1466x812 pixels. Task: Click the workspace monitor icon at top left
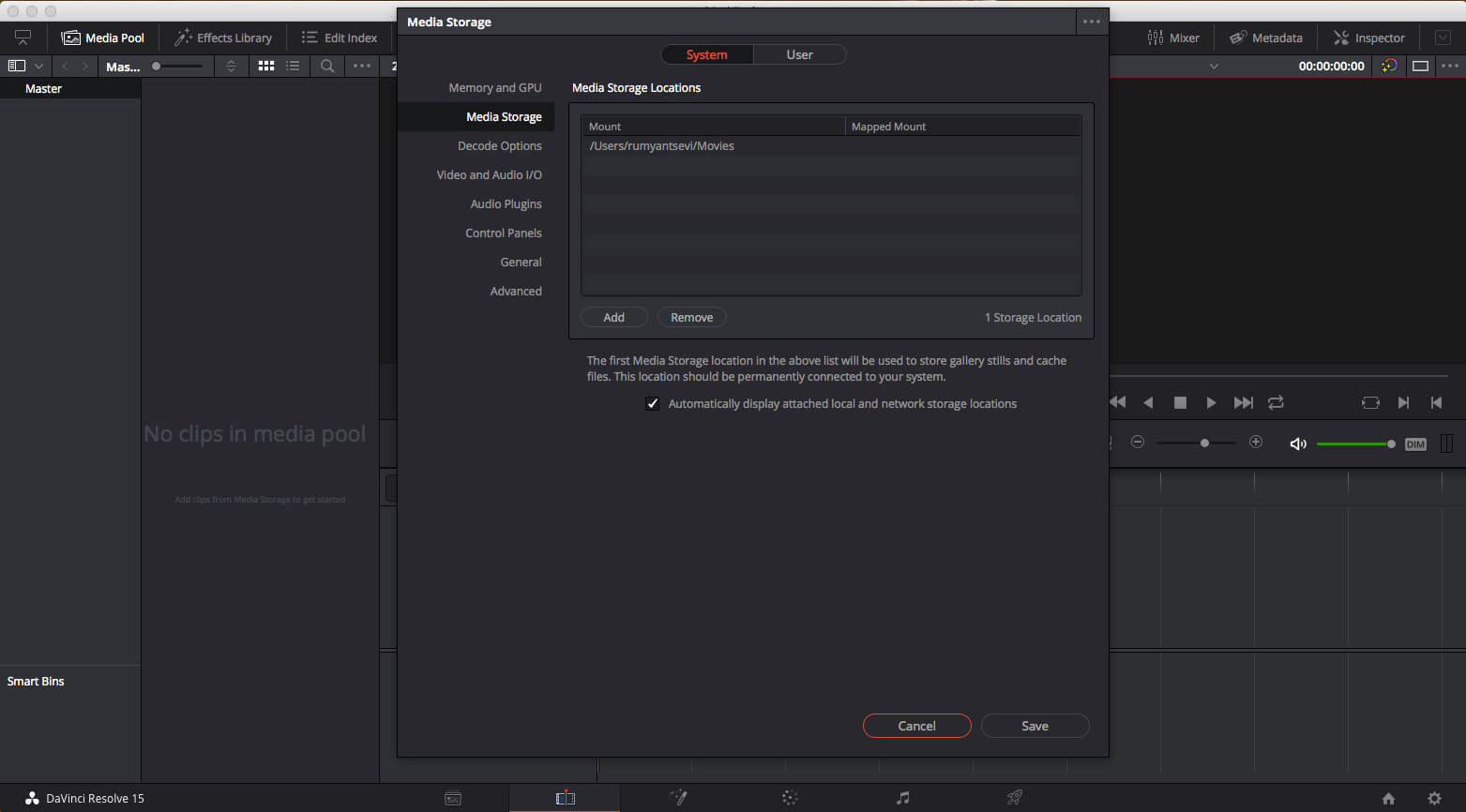point(23,38)
